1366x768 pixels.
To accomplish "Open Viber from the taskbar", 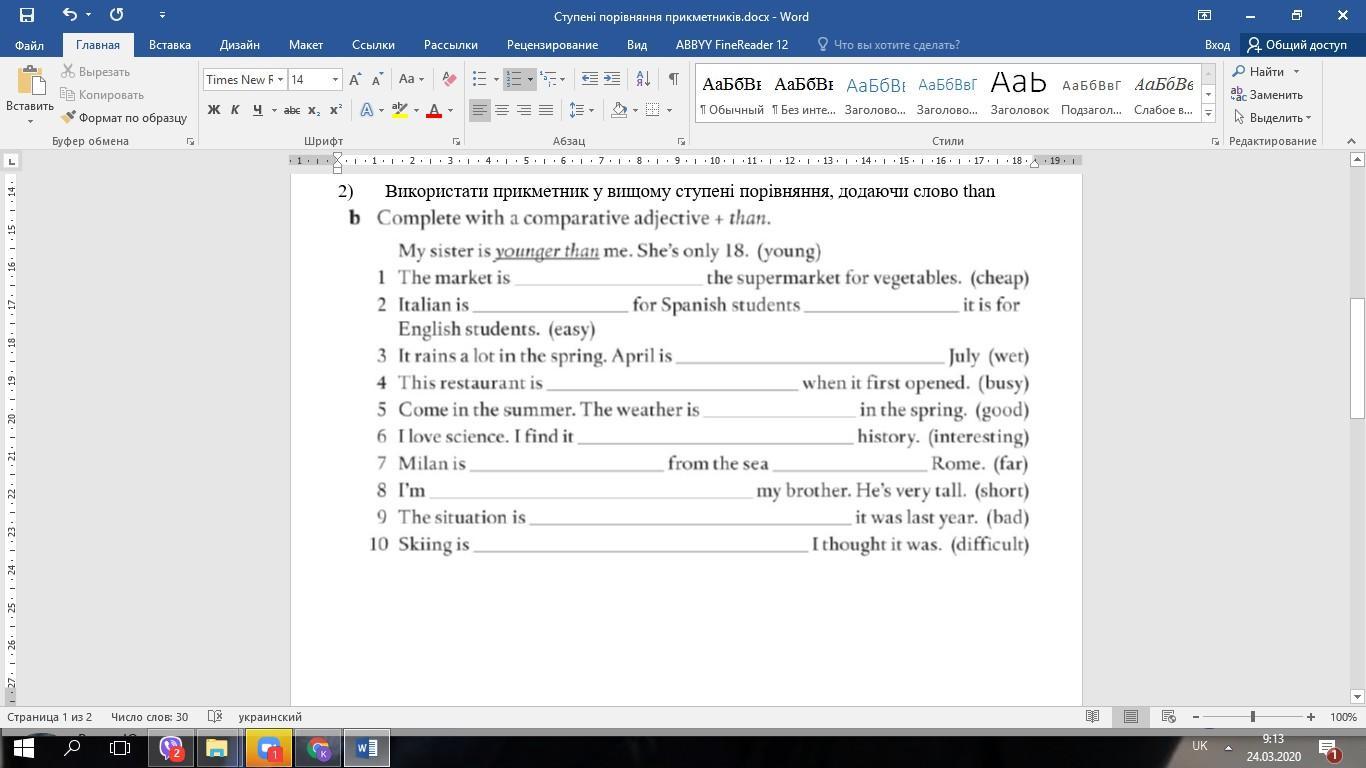I will [x=171, y=748].
